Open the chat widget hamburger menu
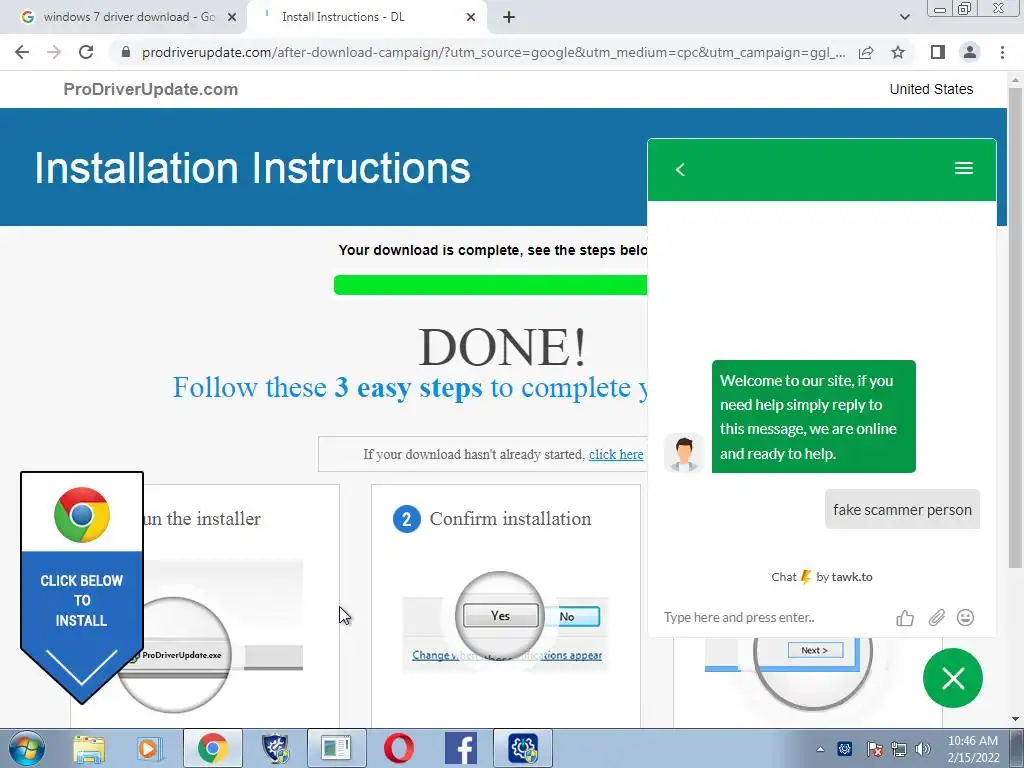This screenshot has height=768, width=1024. click(x=964, y=168)
